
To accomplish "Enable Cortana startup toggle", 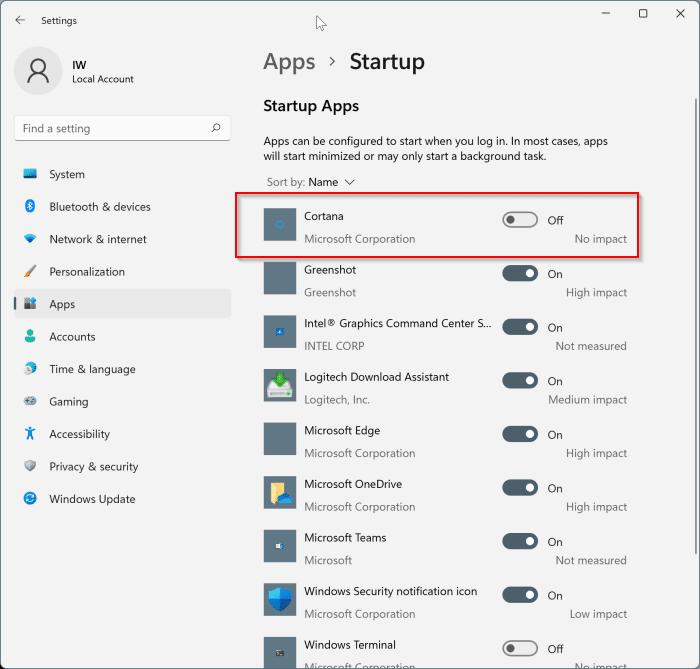I will (520, 220).
